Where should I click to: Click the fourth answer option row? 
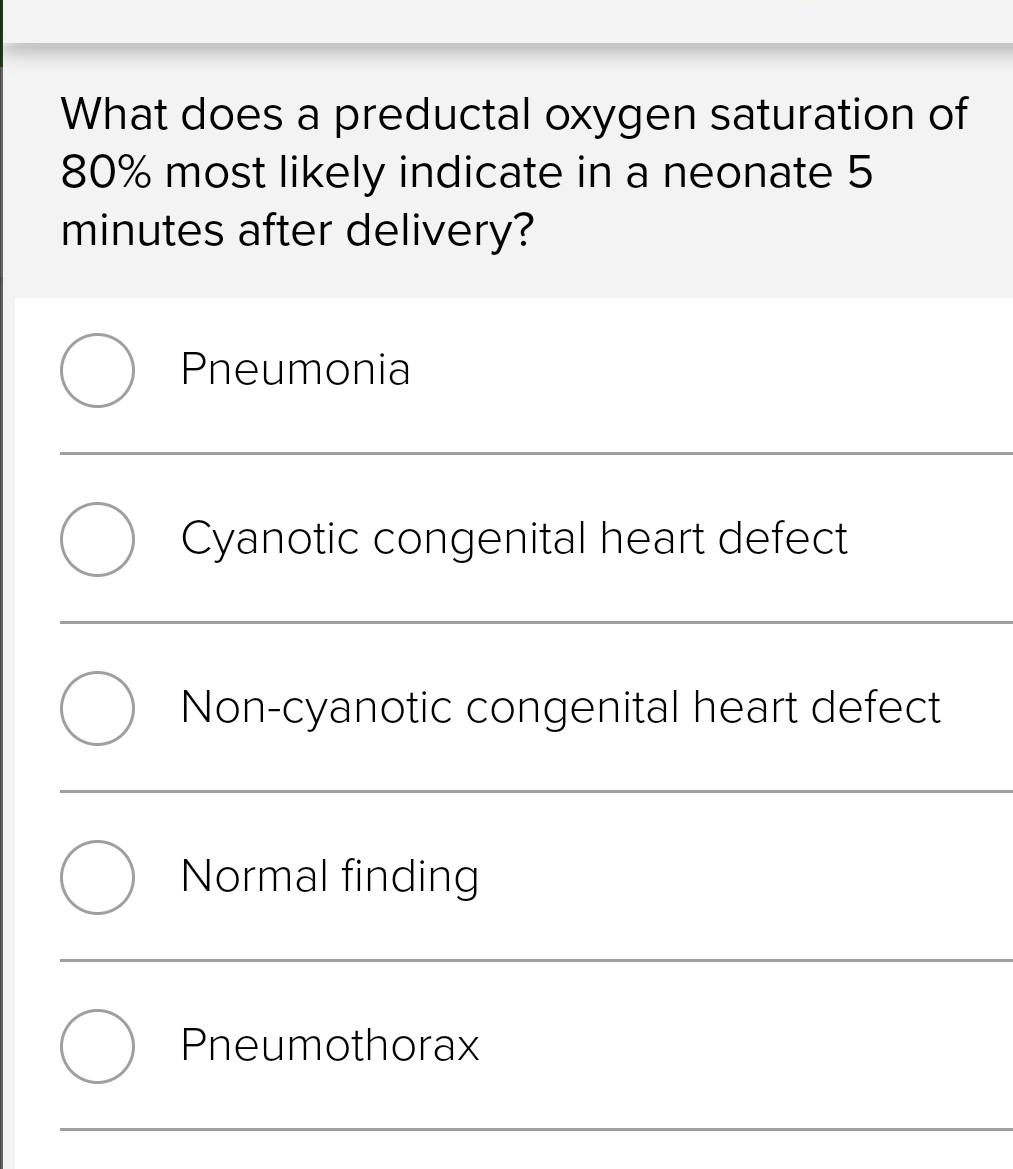500,877
